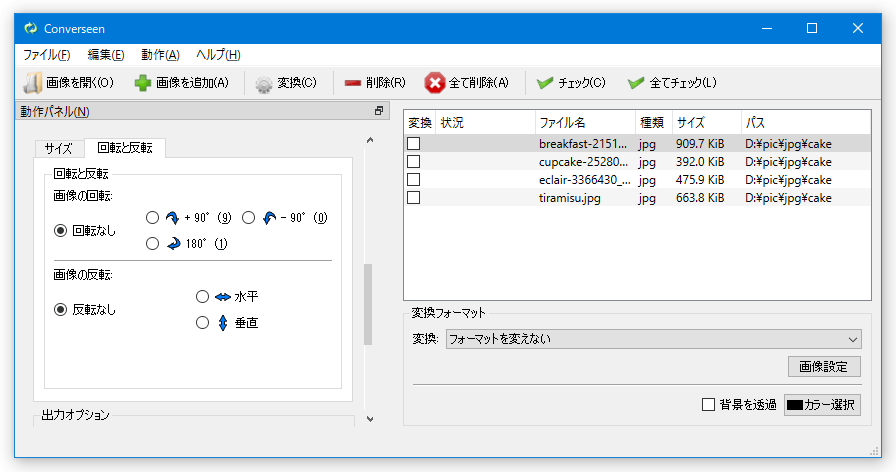Select the cupcake-25280... file name

583,162
